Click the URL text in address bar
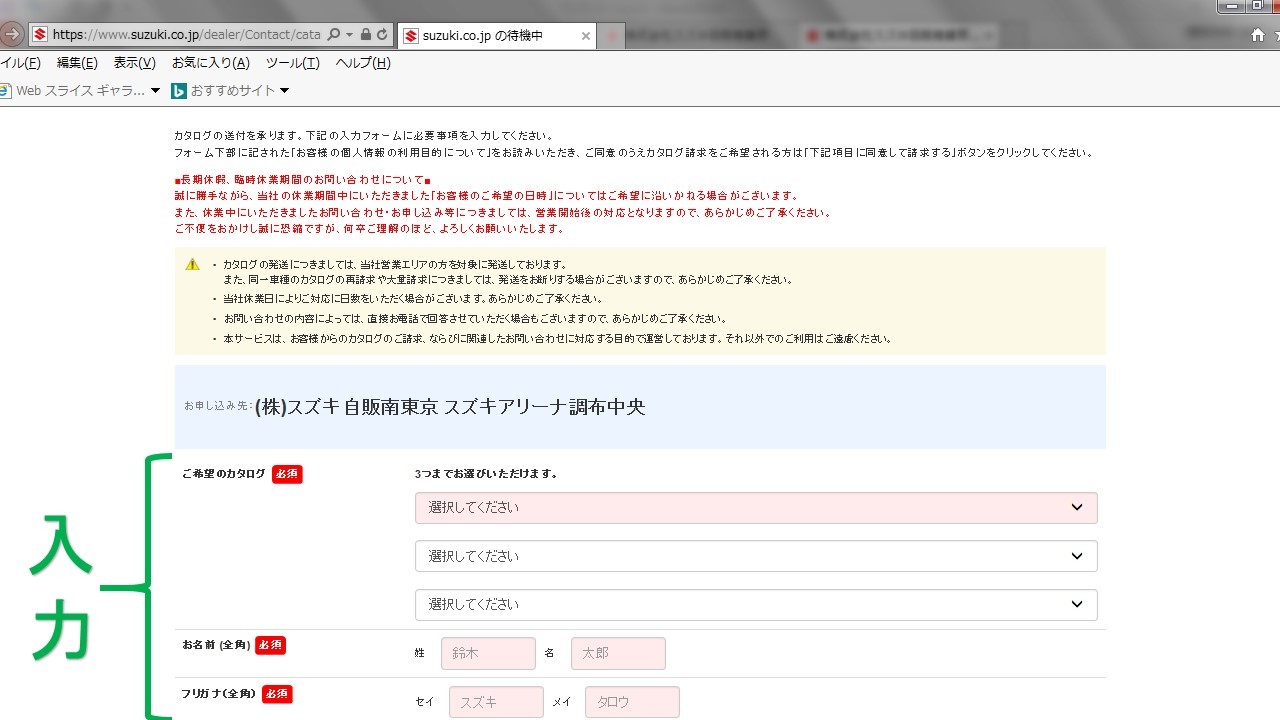1280x720 pixels. coord(186,34)
